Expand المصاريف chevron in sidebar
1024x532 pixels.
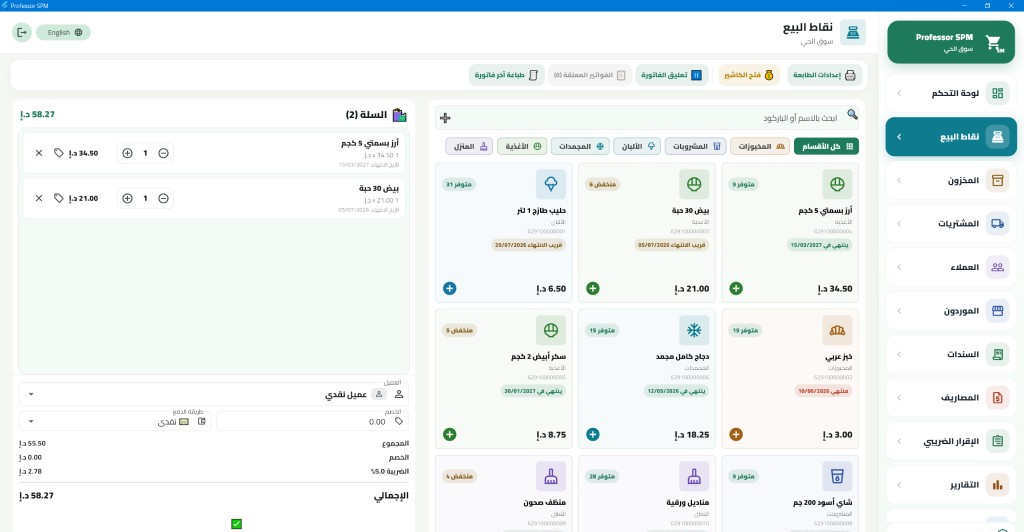[899, 398]
